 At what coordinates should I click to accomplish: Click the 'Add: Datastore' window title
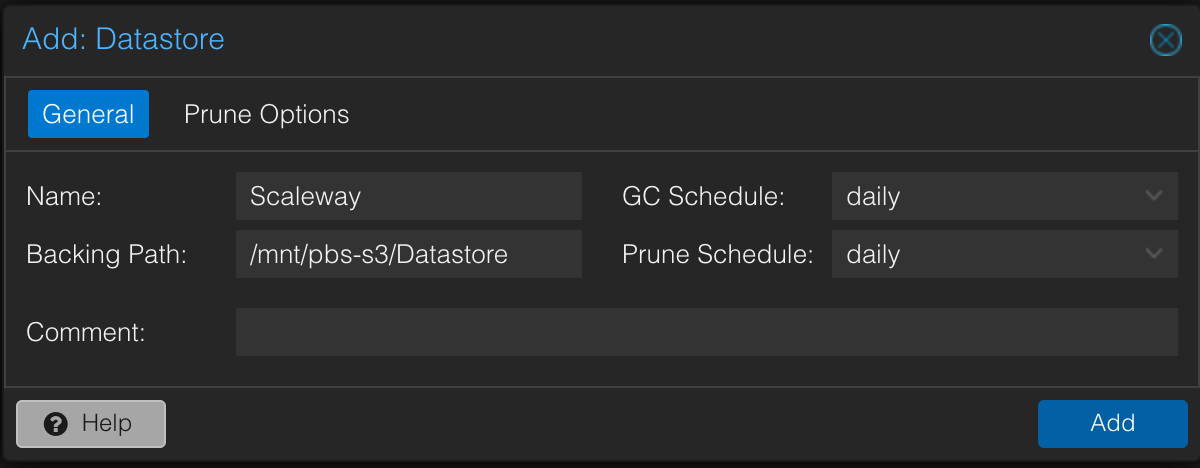(123, 39)
